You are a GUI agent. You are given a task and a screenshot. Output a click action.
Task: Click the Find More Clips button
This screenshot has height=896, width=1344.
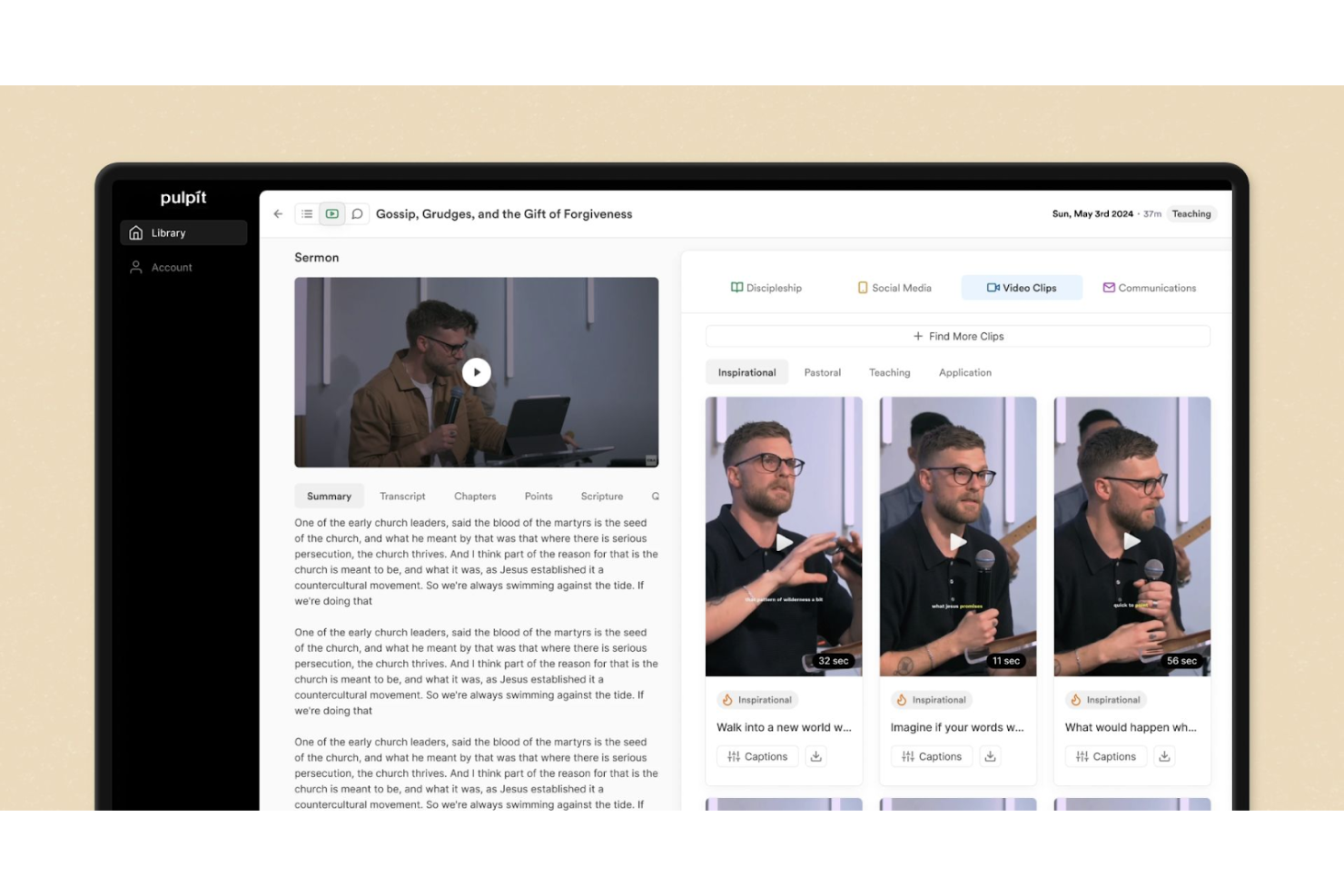958,336
